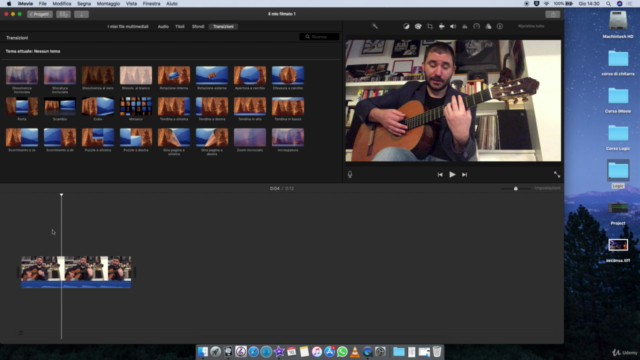Show clip information icon
640x360 pixels.
pyautogui.click(x=500, y=26)
